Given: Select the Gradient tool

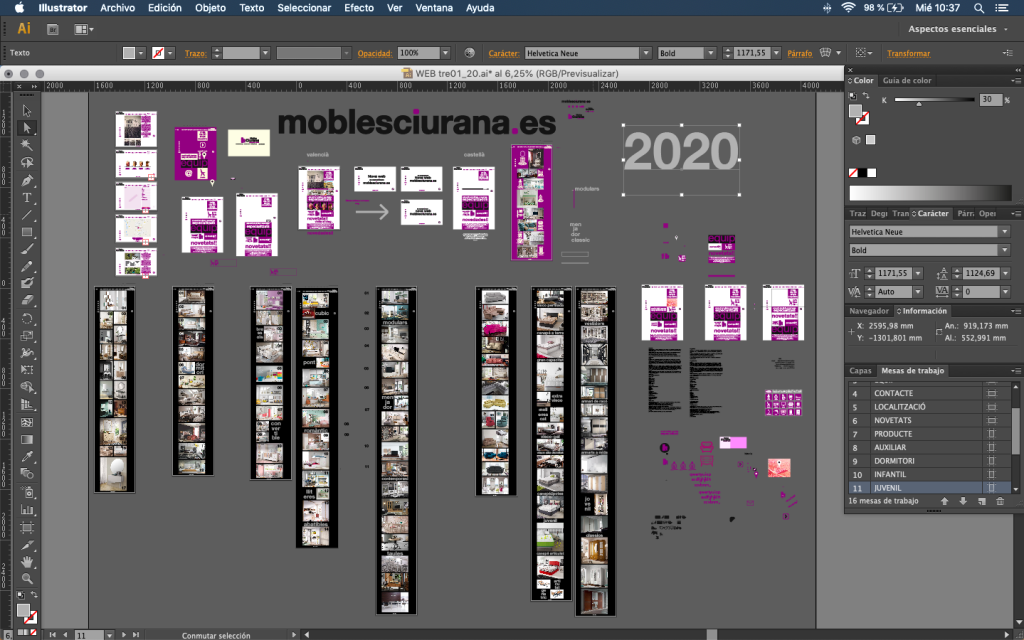Looking at the screenshot, I should pos(27,440).
